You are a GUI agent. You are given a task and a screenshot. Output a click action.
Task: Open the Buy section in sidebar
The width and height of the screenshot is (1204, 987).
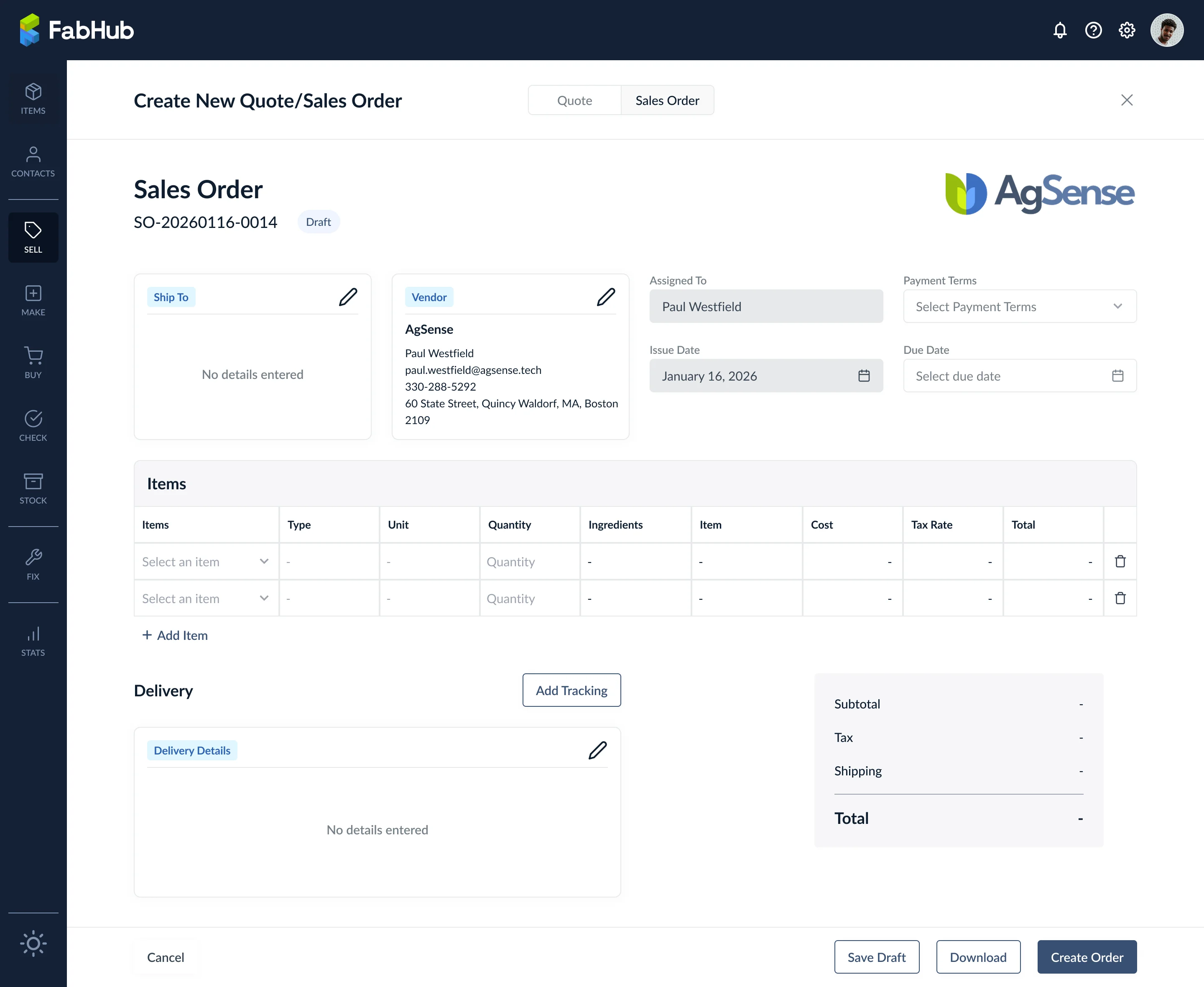pos(33,363)
